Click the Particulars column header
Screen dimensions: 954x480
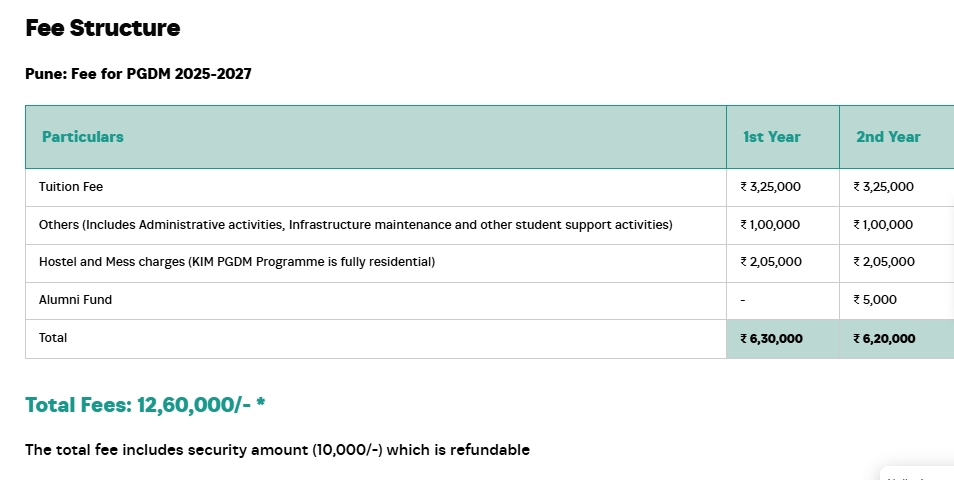coord(83,137)
